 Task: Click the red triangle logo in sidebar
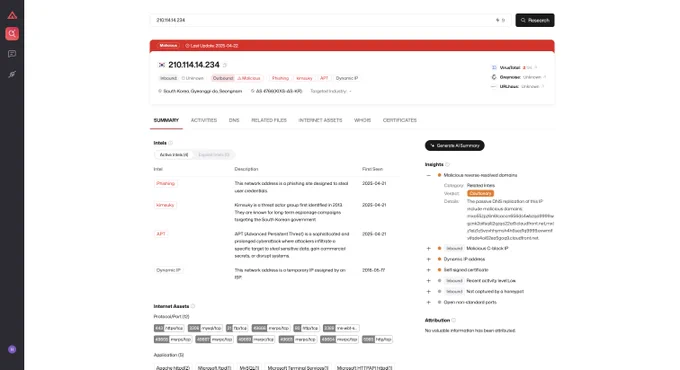tap(12, 16)
